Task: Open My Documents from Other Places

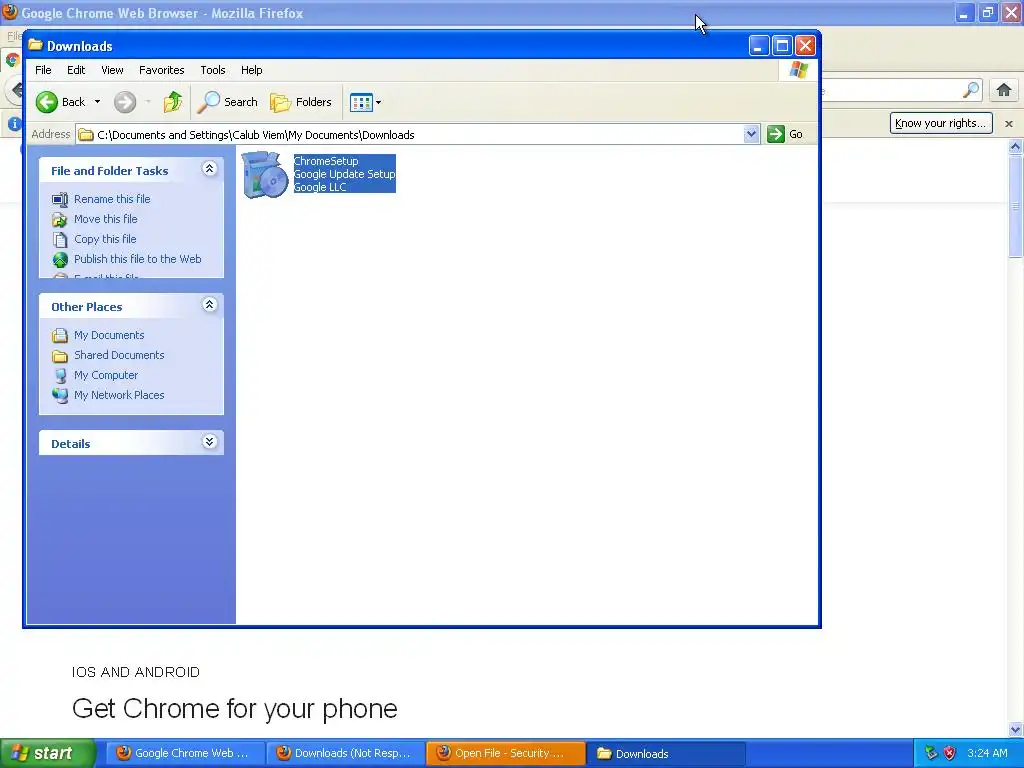Action: [108, 335]
